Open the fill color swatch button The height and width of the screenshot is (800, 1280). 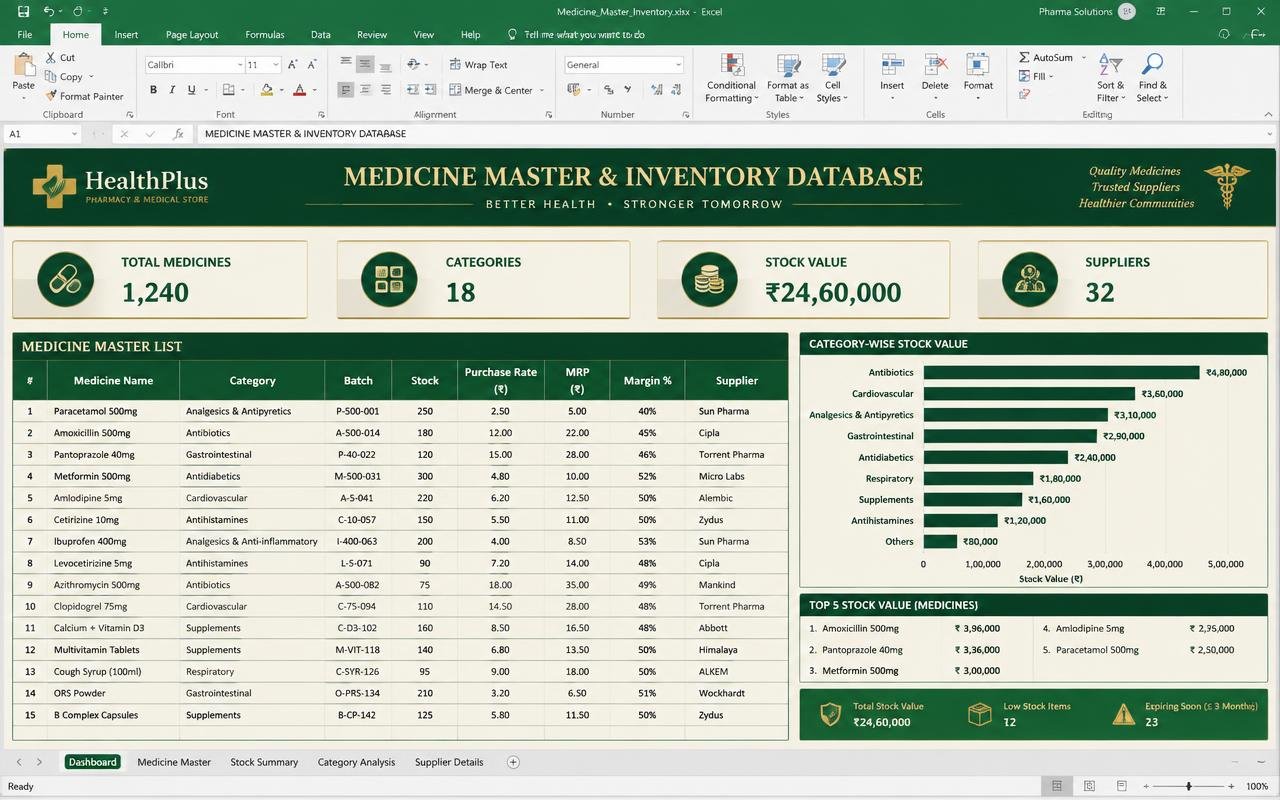point(267,90)
